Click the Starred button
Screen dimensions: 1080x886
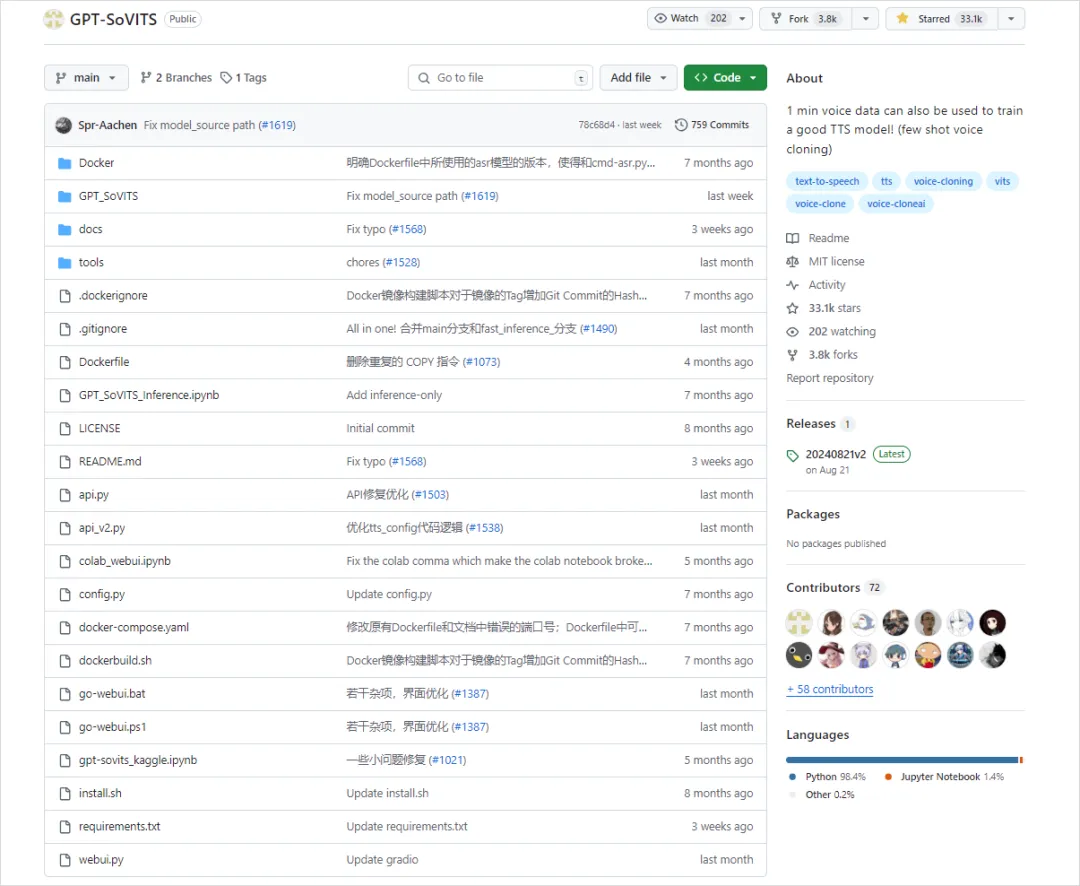[x=942, y=19]
